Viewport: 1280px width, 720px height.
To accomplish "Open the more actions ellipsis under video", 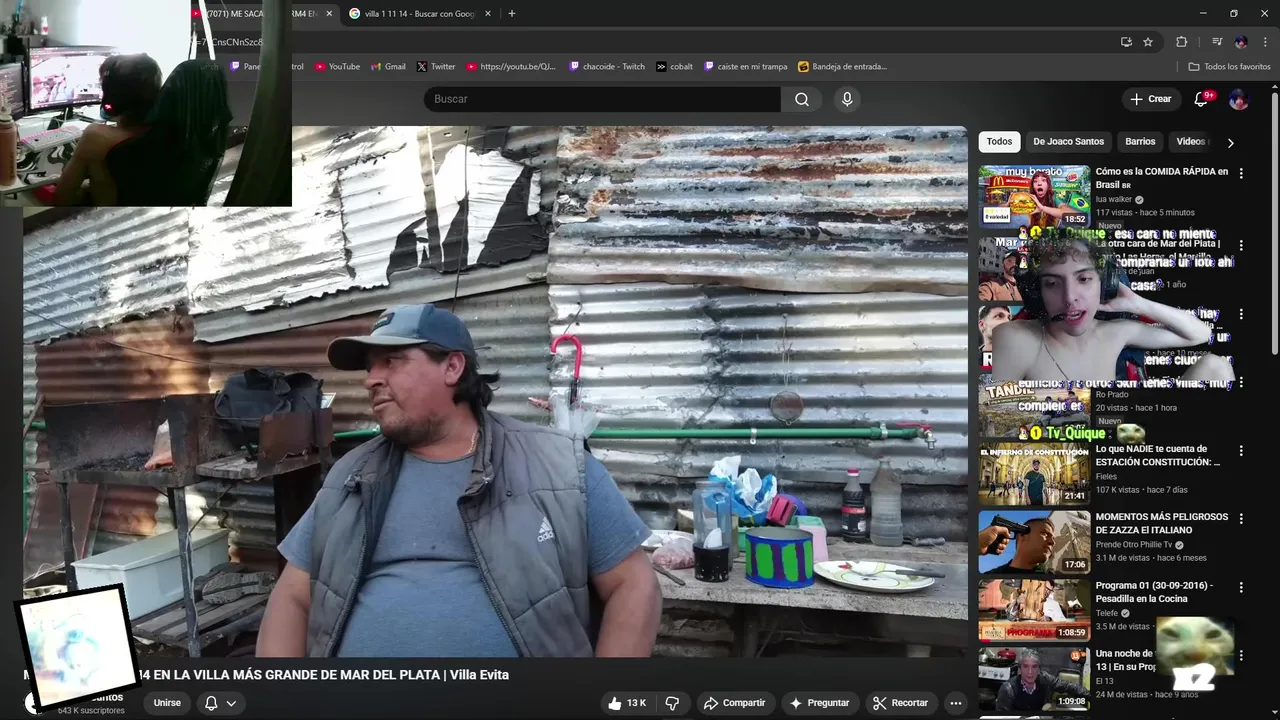I will pos(955,703).
